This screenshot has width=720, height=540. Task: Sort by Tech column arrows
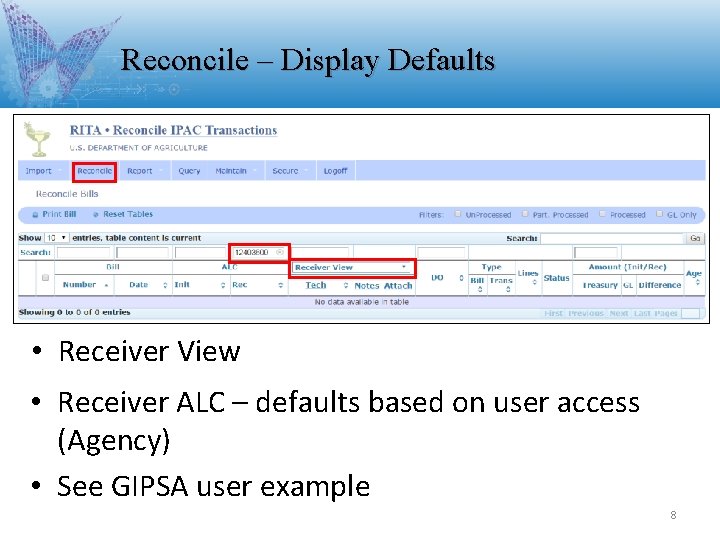click(x=346, y=285)
